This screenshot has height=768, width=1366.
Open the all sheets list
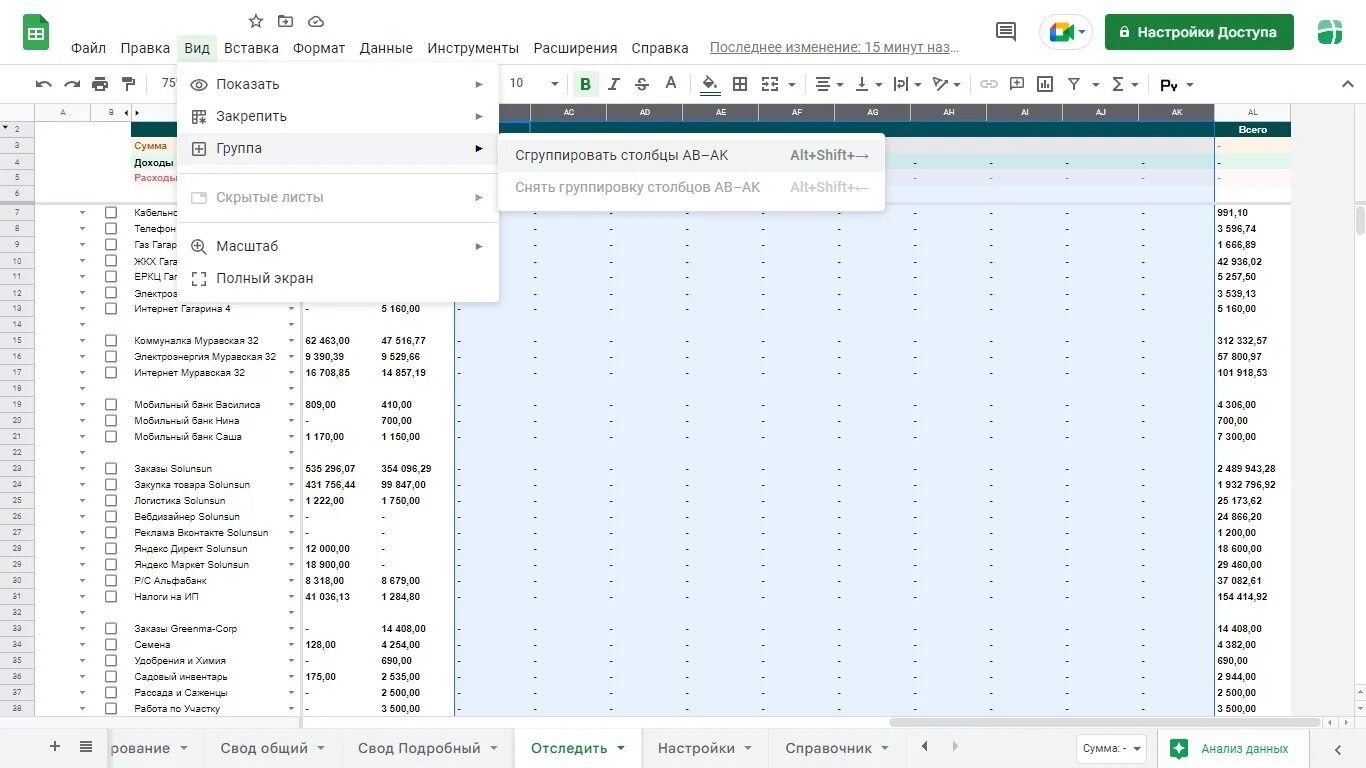pyautogui.click(x=86, y=747)
